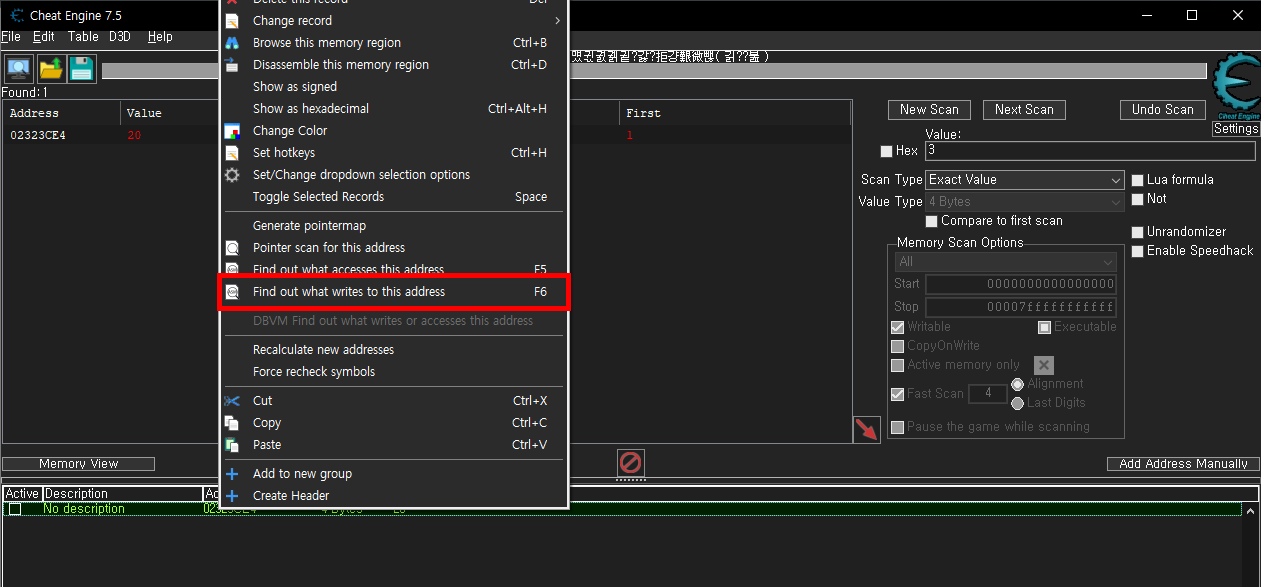Click the open folder load-table icon
Screen dimensions: 1261x587
[x=51, y=69]
